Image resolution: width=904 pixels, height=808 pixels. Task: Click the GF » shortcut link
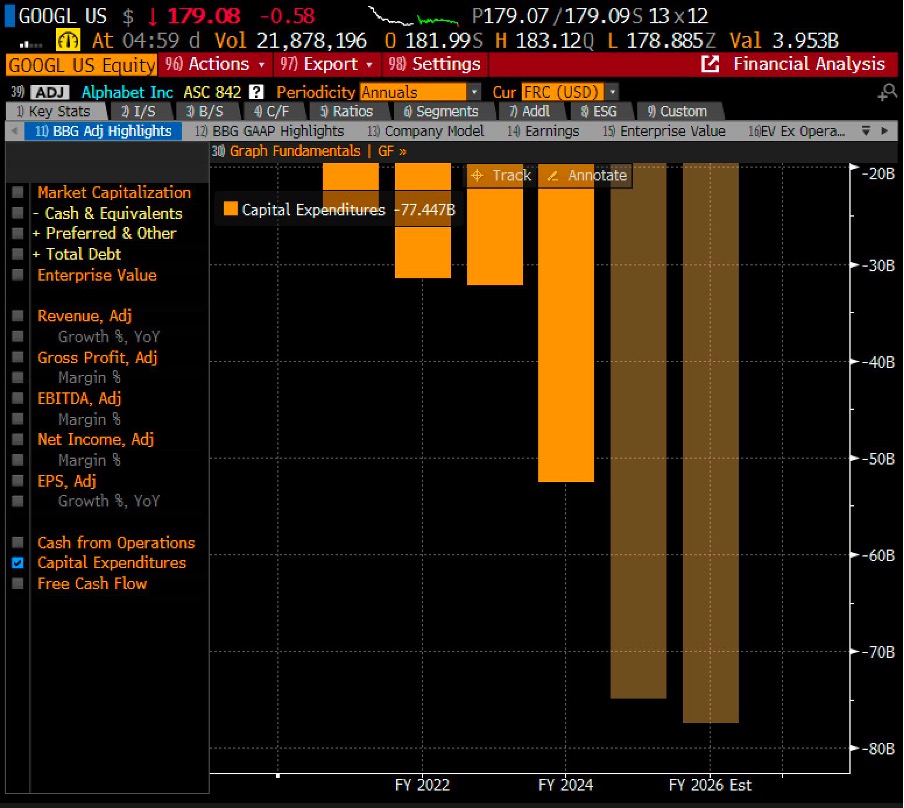click(392, 151)
